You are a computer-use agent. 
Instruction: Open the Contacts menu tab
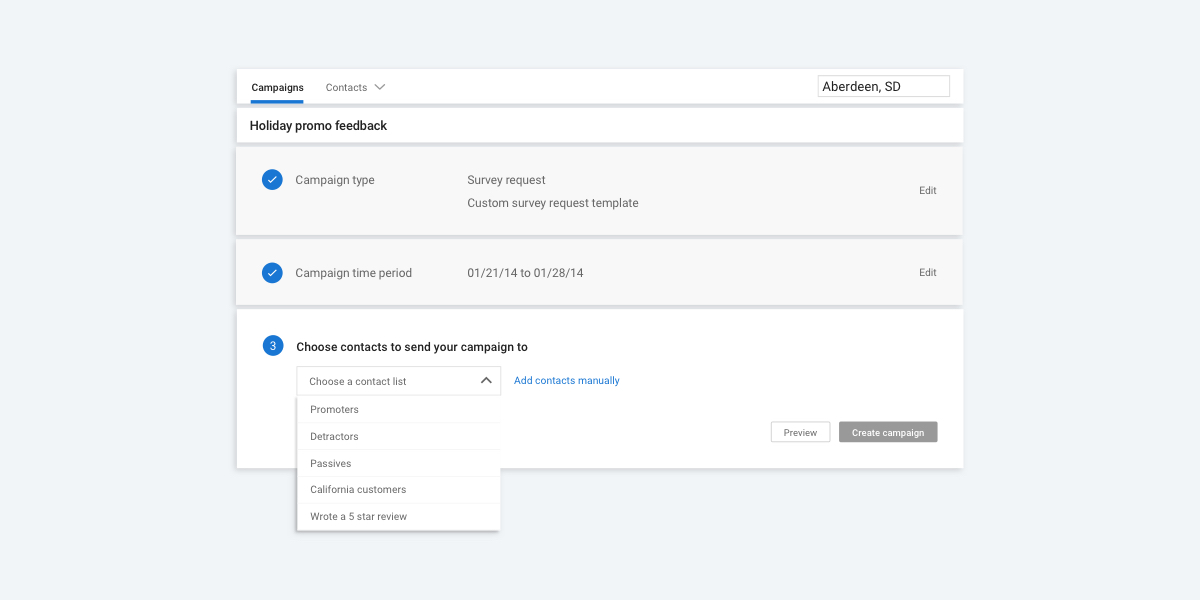346,87
